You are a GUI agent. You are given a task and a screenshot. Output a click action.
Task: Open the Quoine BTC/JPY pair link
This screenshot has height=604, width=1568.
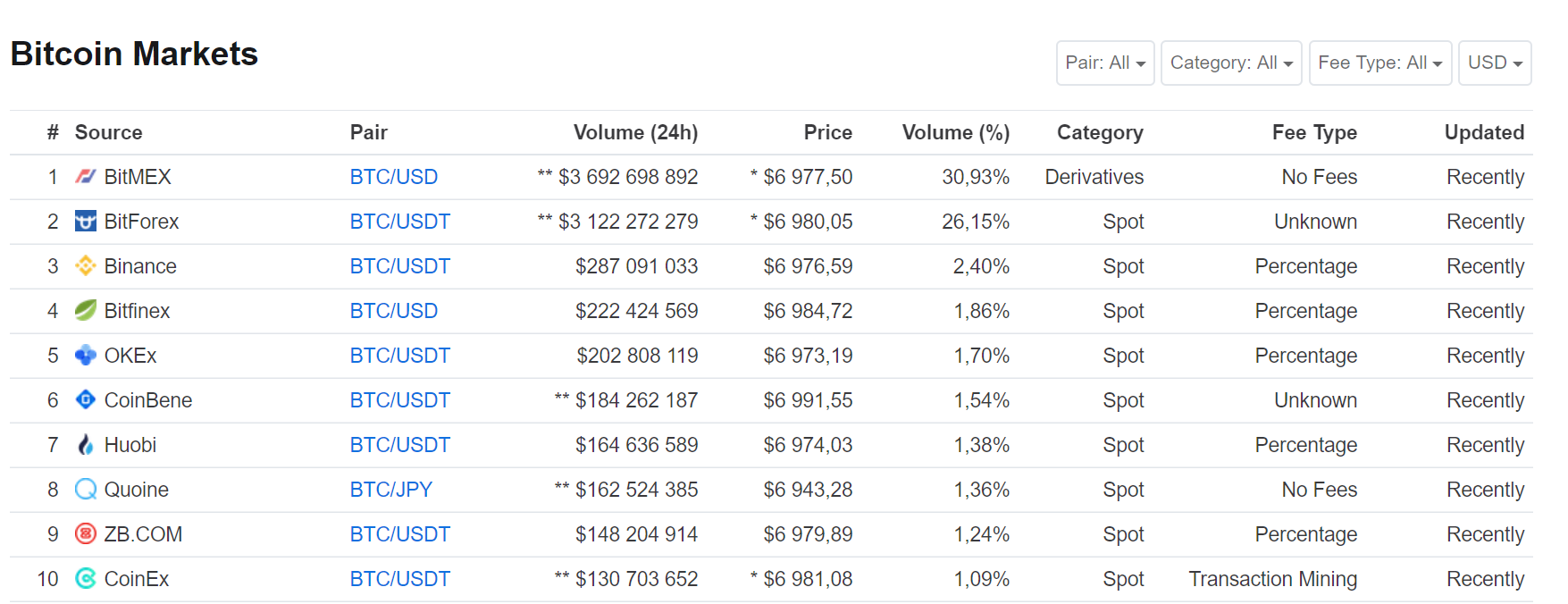391,490
